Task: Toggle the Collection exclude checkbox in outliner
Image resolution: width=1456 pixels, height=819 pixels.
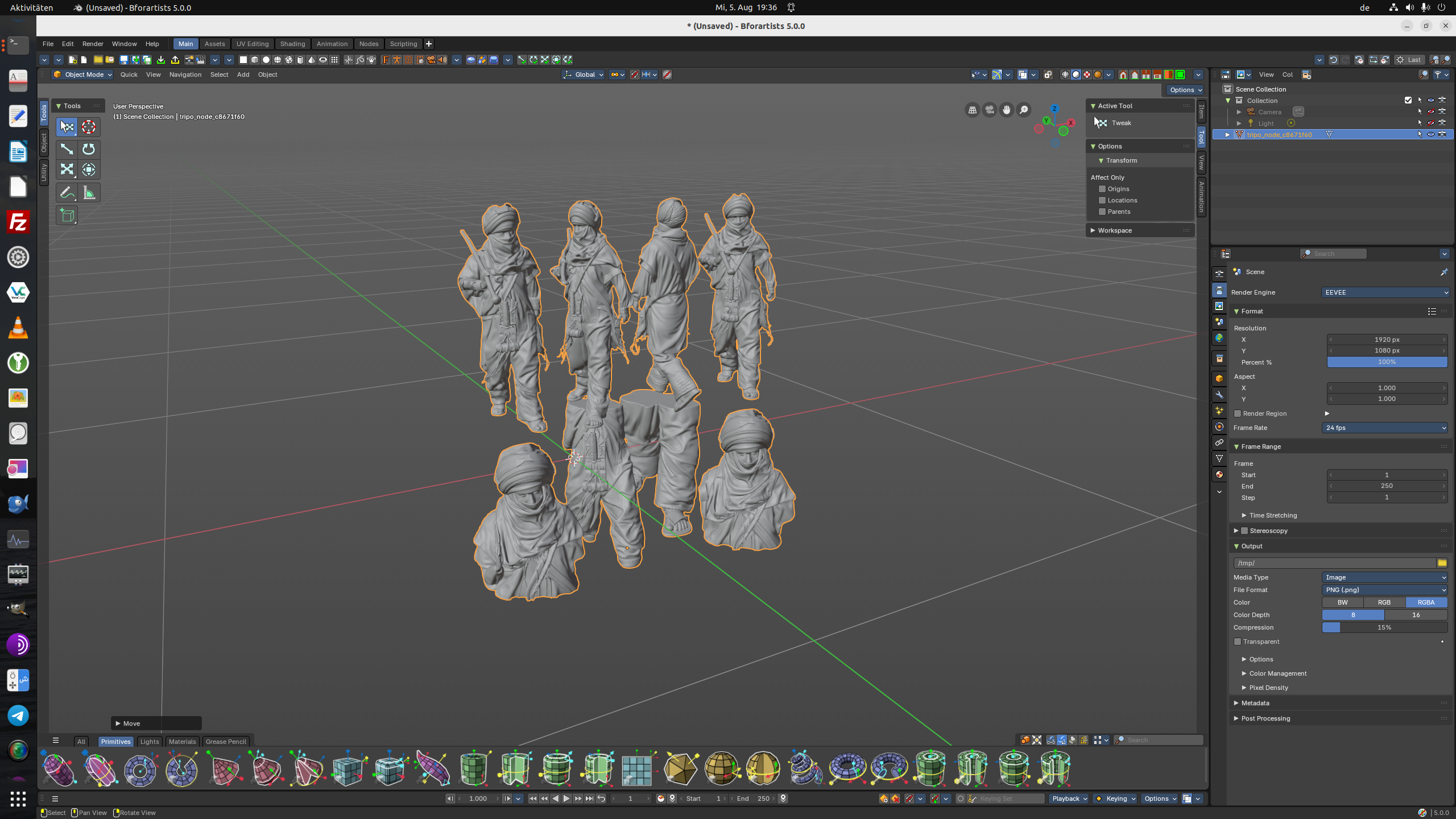Action: (1408, 100)
